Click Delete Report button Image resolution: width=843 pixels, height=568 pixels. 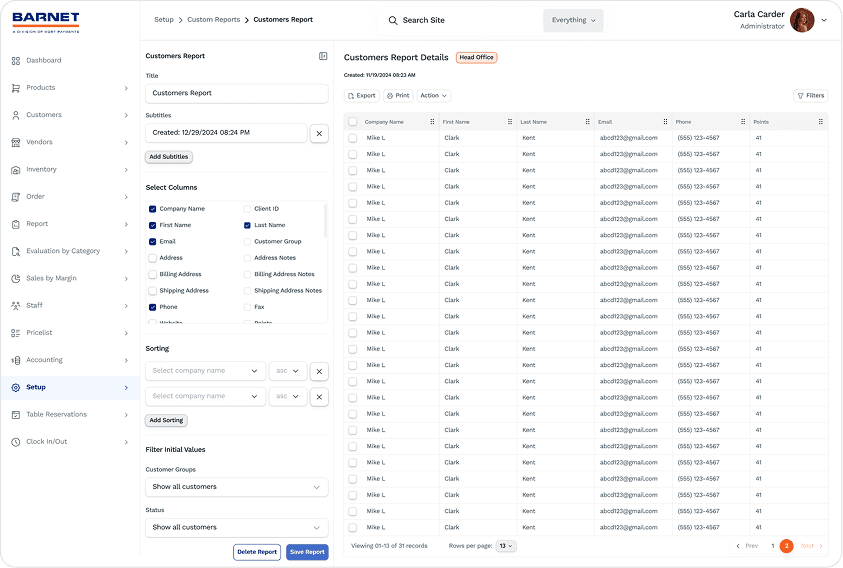tap(257, 552)
